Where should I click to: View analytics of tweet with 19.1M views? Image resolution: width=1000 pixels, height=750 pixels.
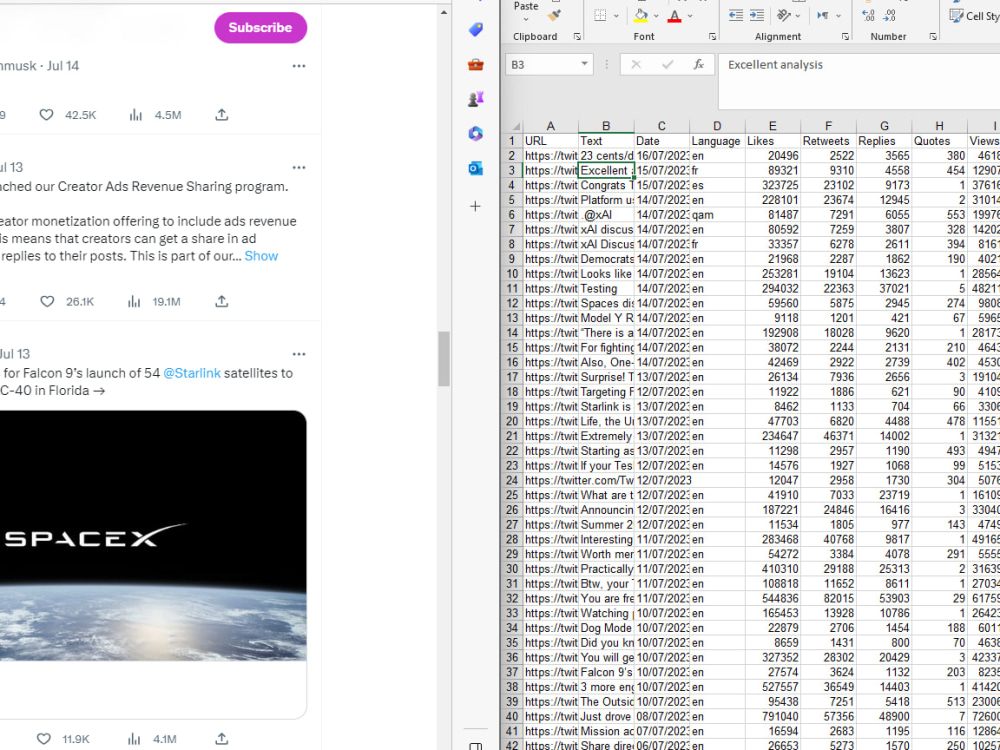coord(134,301)
